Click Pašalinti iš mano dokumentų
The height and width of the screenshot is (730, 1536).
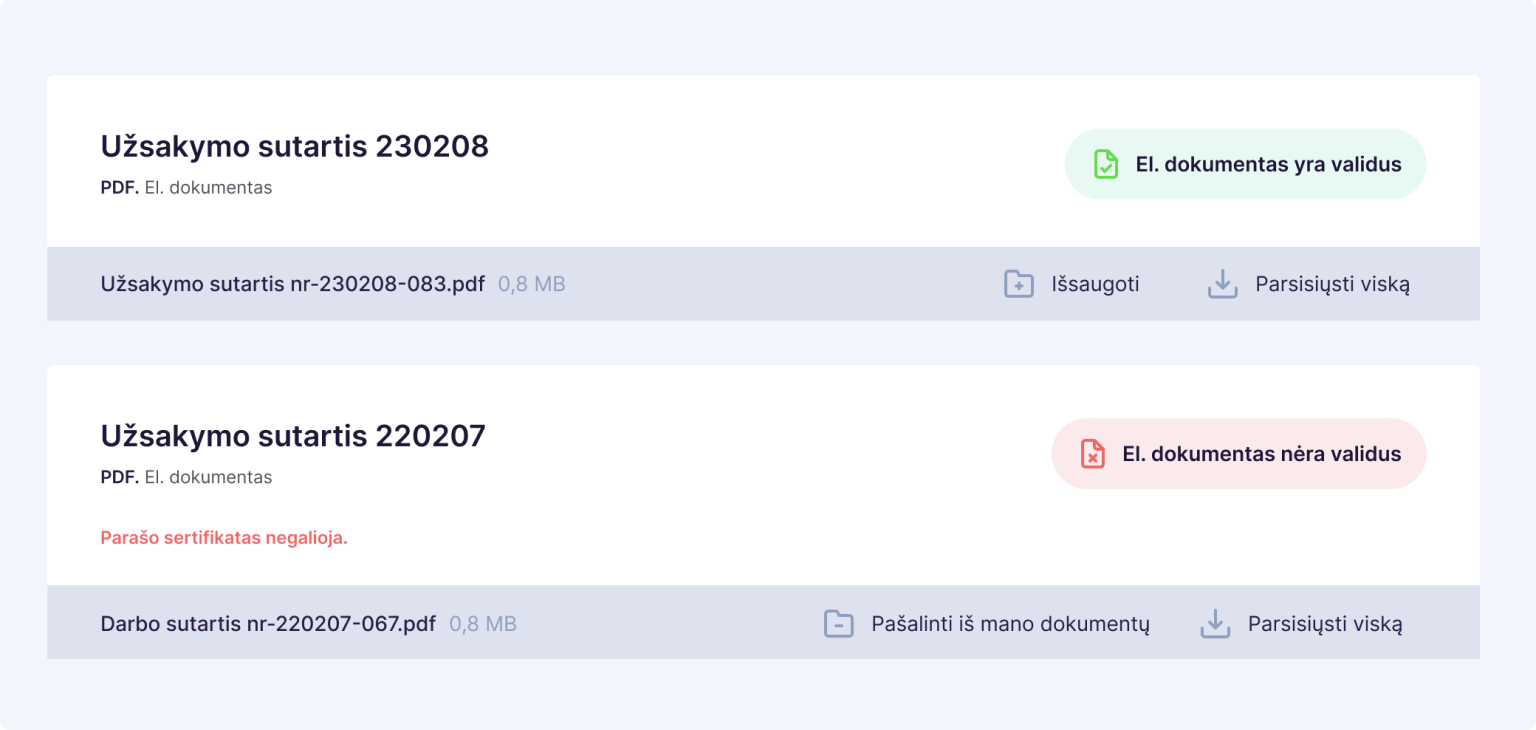pos(1010,624)
